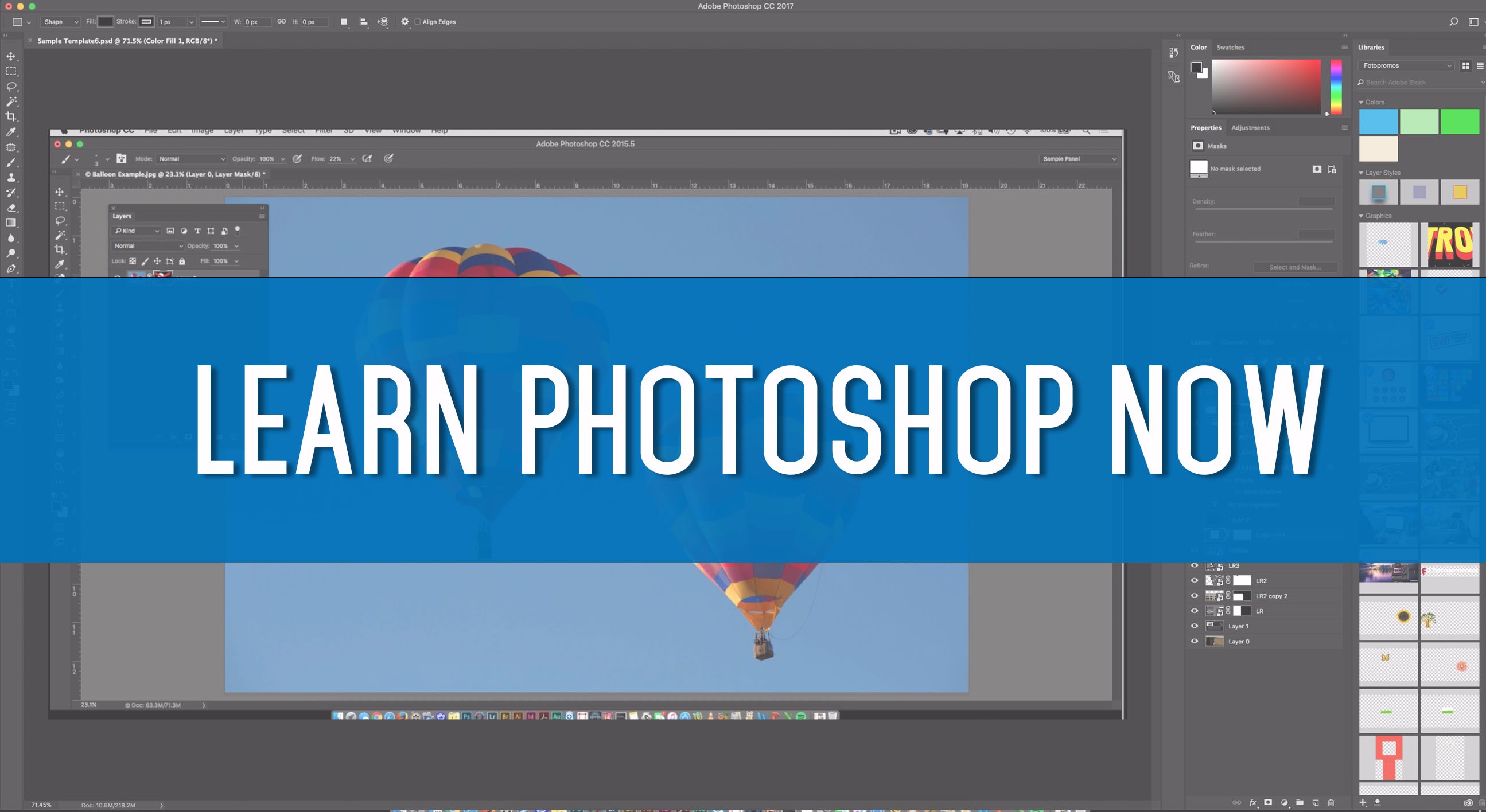Image resolution: width=1486 pixels, height=812 pixels.
Task: Open the Shape tool mode dropdown
Action: tap(61, 22)
